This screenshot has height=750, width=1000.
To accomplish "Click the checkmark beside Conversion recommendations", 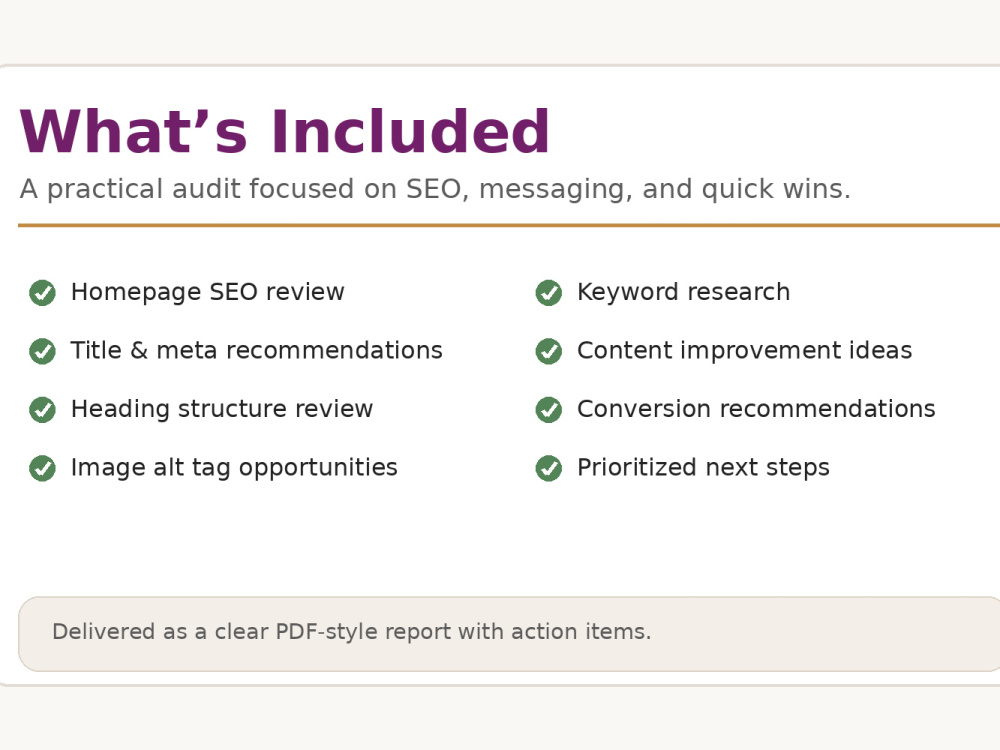I will (x=548, y=409).
